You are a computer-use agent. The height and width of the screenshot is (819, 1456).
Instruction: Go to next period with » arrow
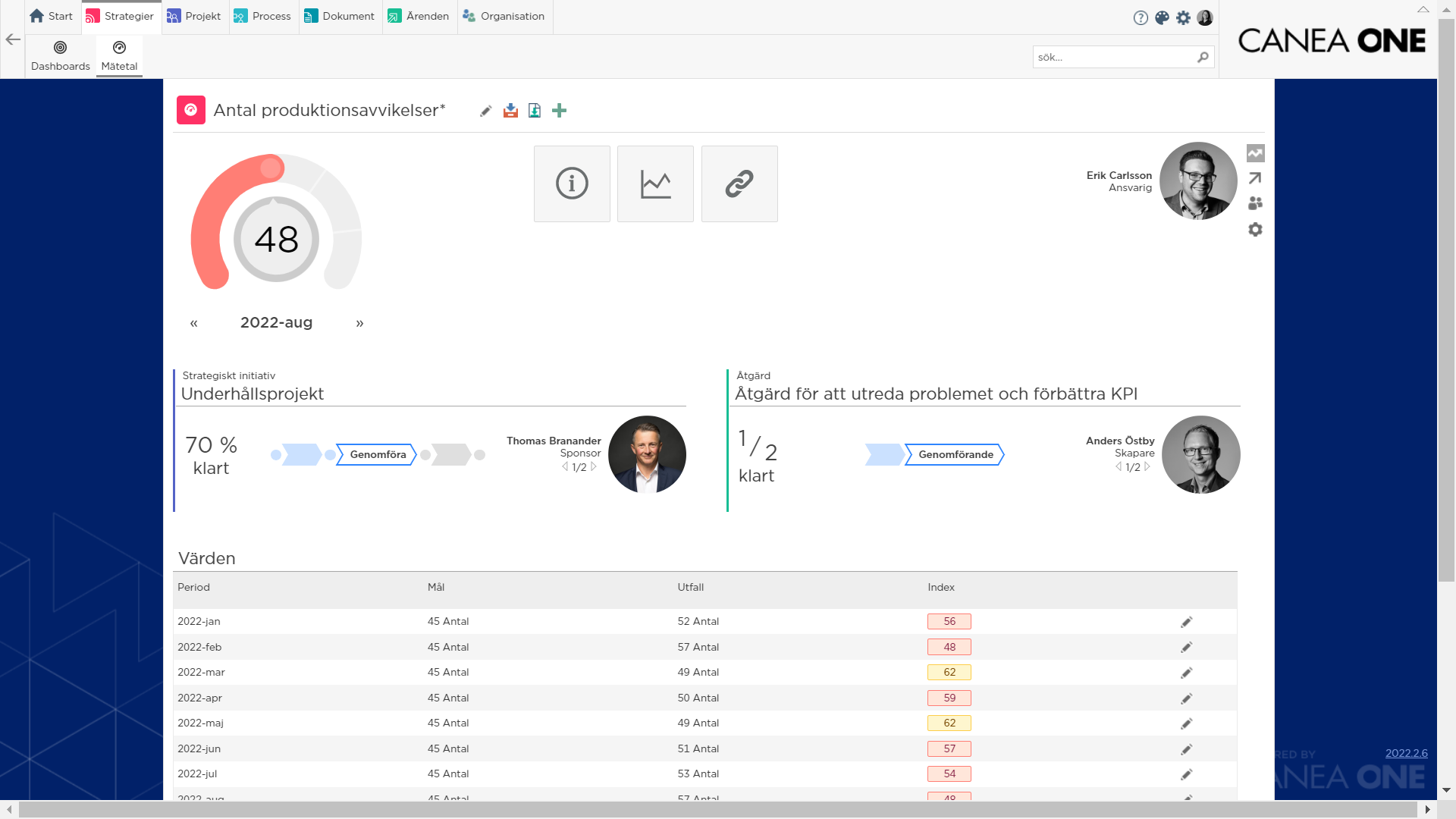pos(359,323)
